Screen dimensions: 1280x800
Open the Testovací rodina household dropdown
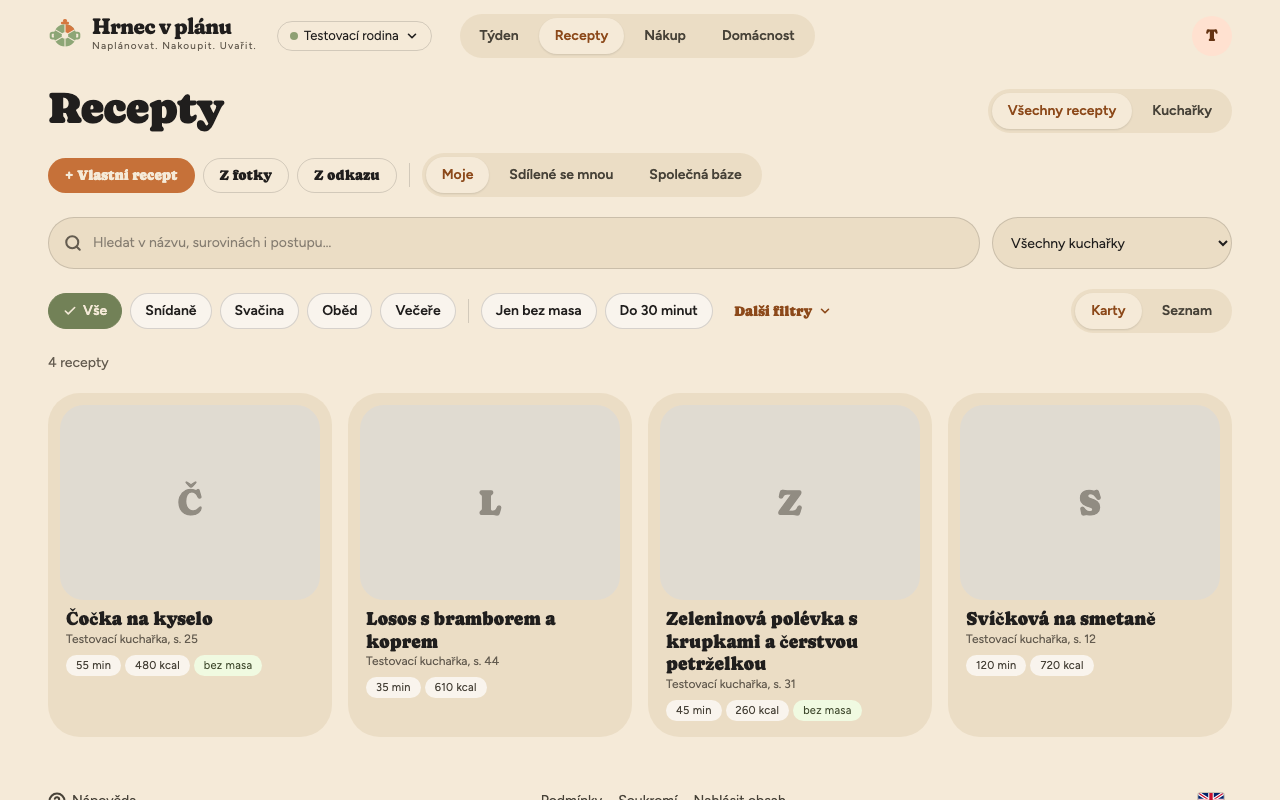[x=354, y=36]
